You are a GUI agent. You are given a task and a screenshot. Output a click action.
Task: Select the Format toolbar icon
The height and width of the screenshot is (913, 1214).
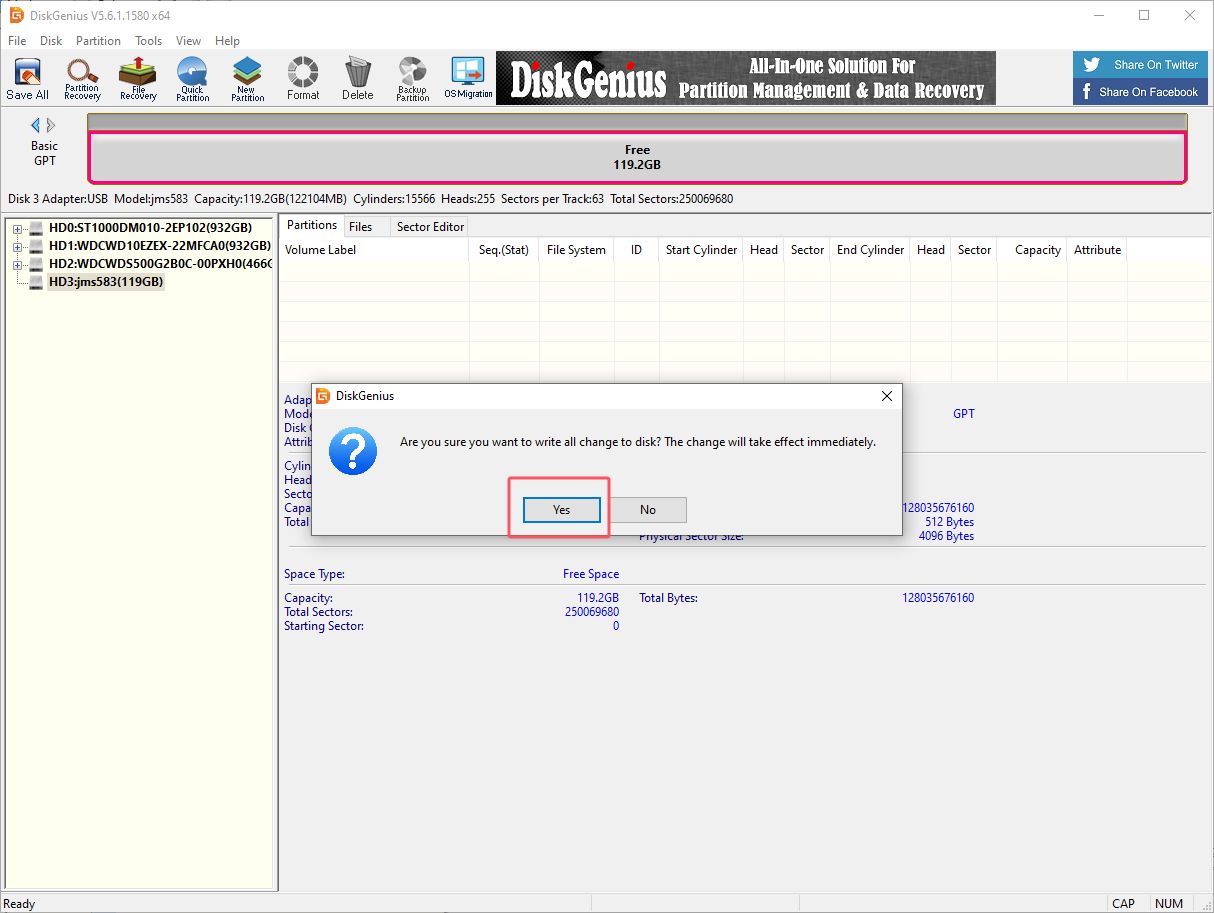tap(303, 79)
